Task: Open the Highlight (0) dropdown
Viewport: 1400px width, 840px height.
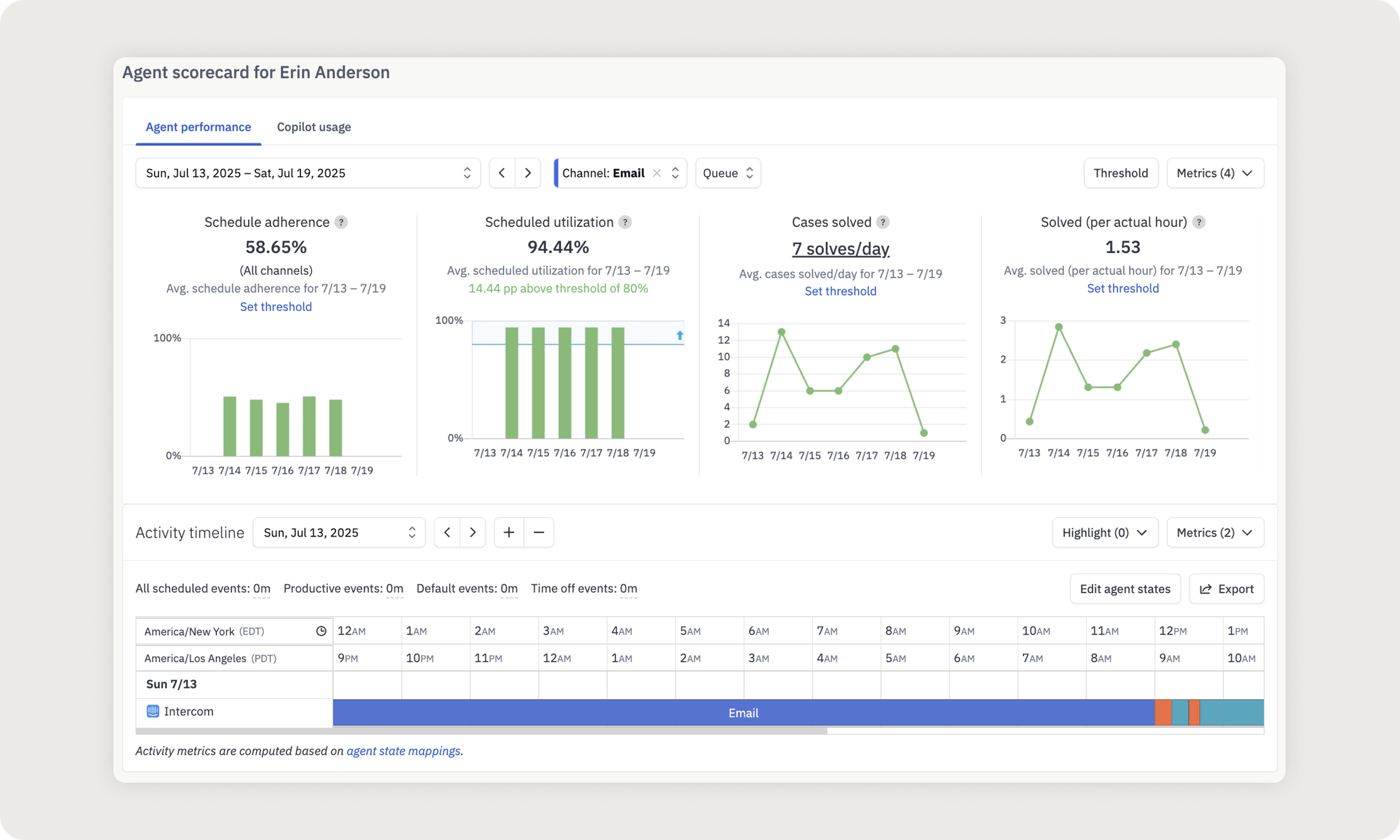Action: (1104, 533)
